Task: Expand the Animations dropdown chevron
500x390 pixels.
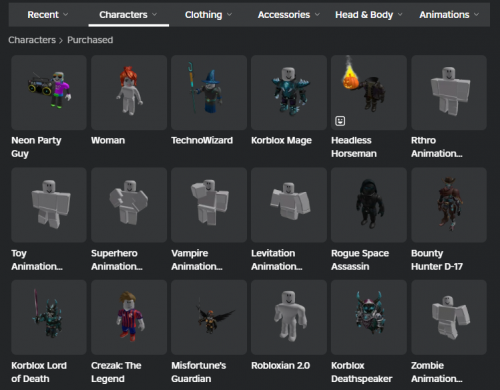Action: pos(476,15)
